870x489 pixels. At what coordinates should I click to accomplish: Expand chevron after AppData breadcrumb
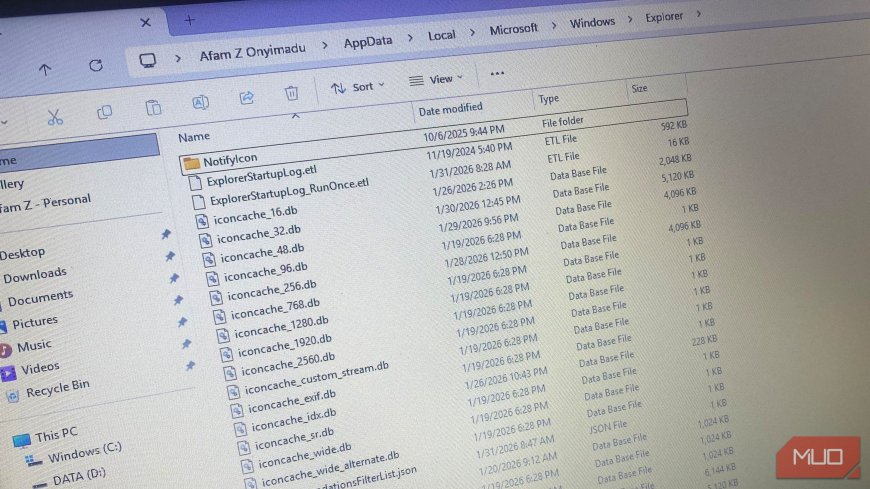(410, 38)
